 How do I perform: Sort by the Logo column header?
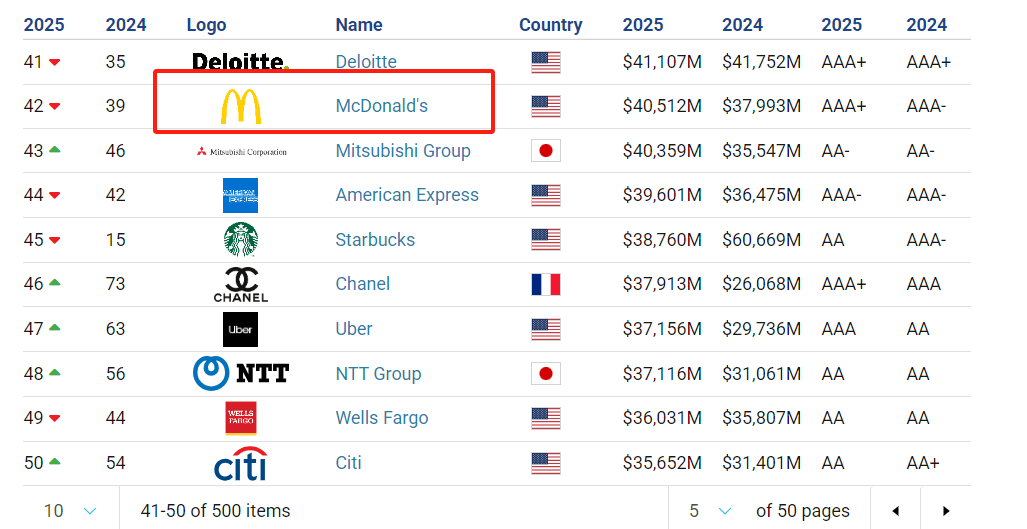[206, 25]
